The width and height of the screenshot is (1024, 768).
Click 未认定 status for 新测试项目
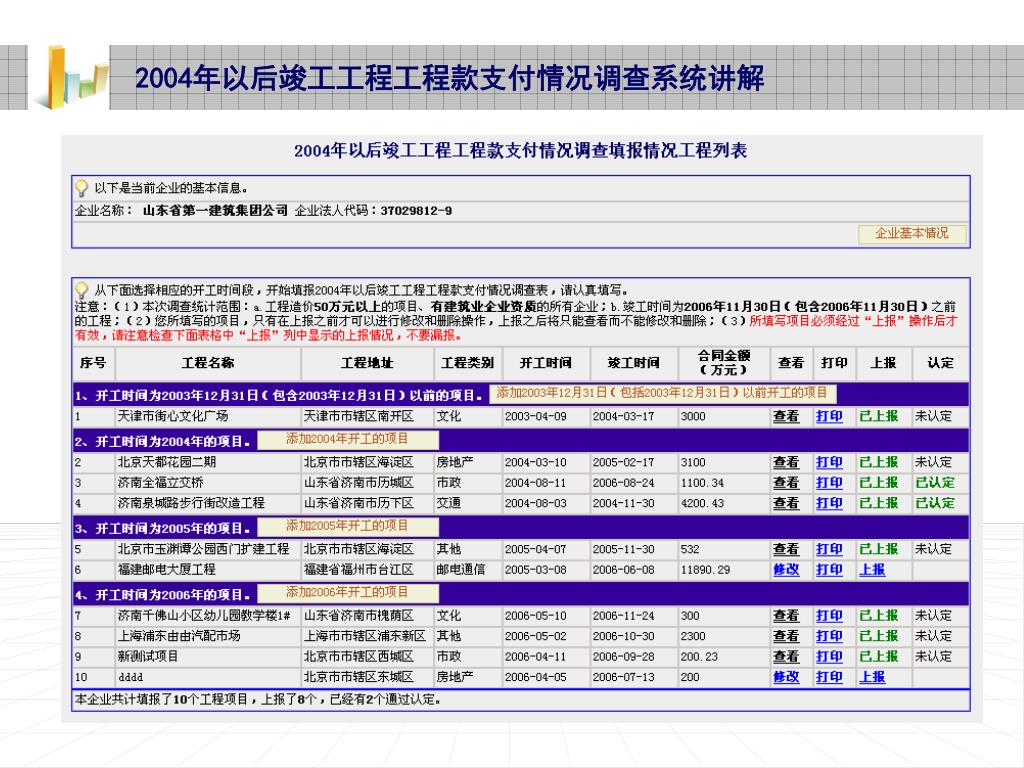tap(933, 656)
